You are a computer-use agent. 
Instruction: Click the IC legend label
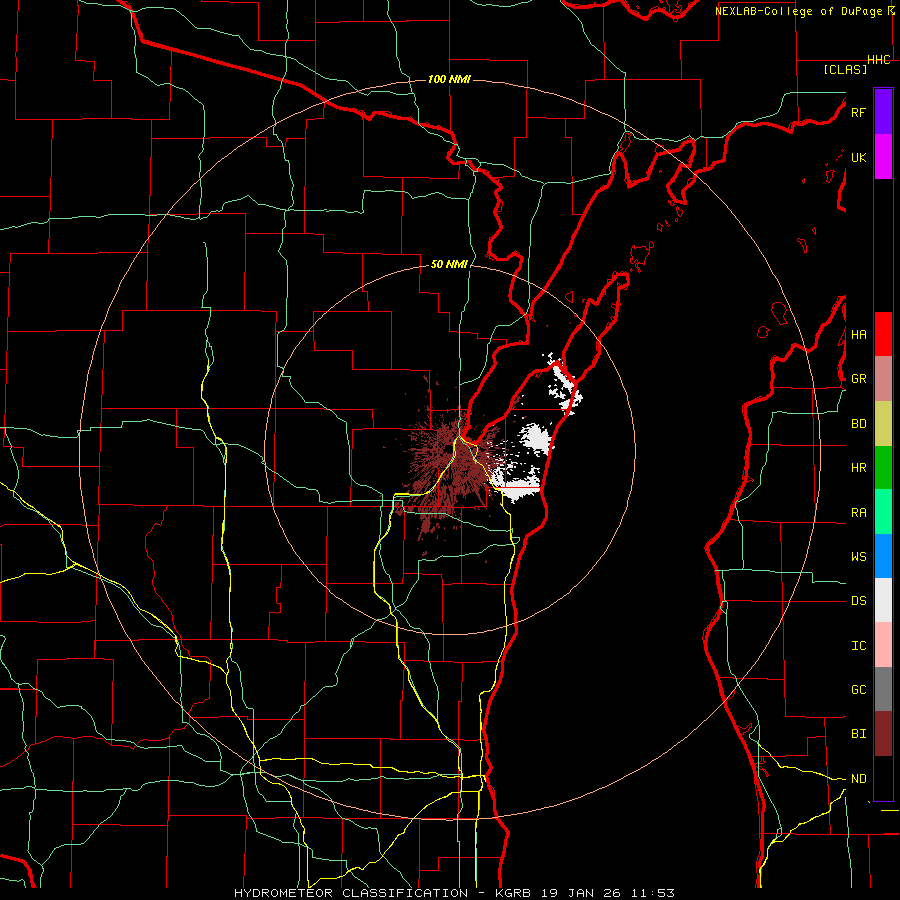tap(858, 646)
